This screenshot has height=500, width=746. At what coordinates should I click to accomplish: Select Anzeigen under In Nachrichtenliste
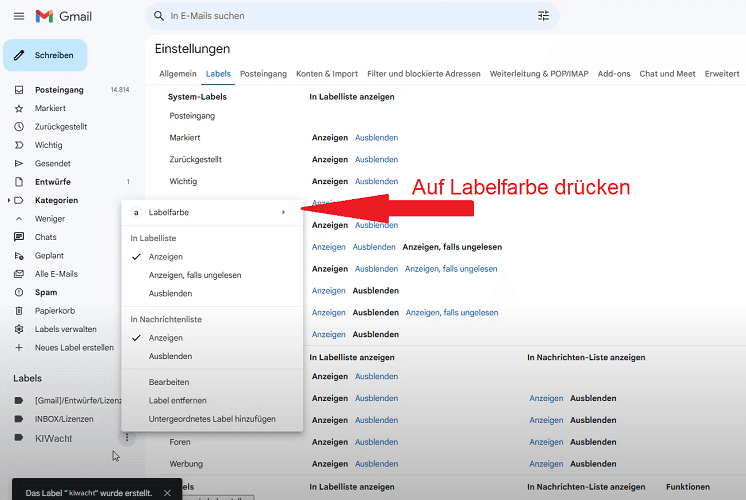coord(166,338)
